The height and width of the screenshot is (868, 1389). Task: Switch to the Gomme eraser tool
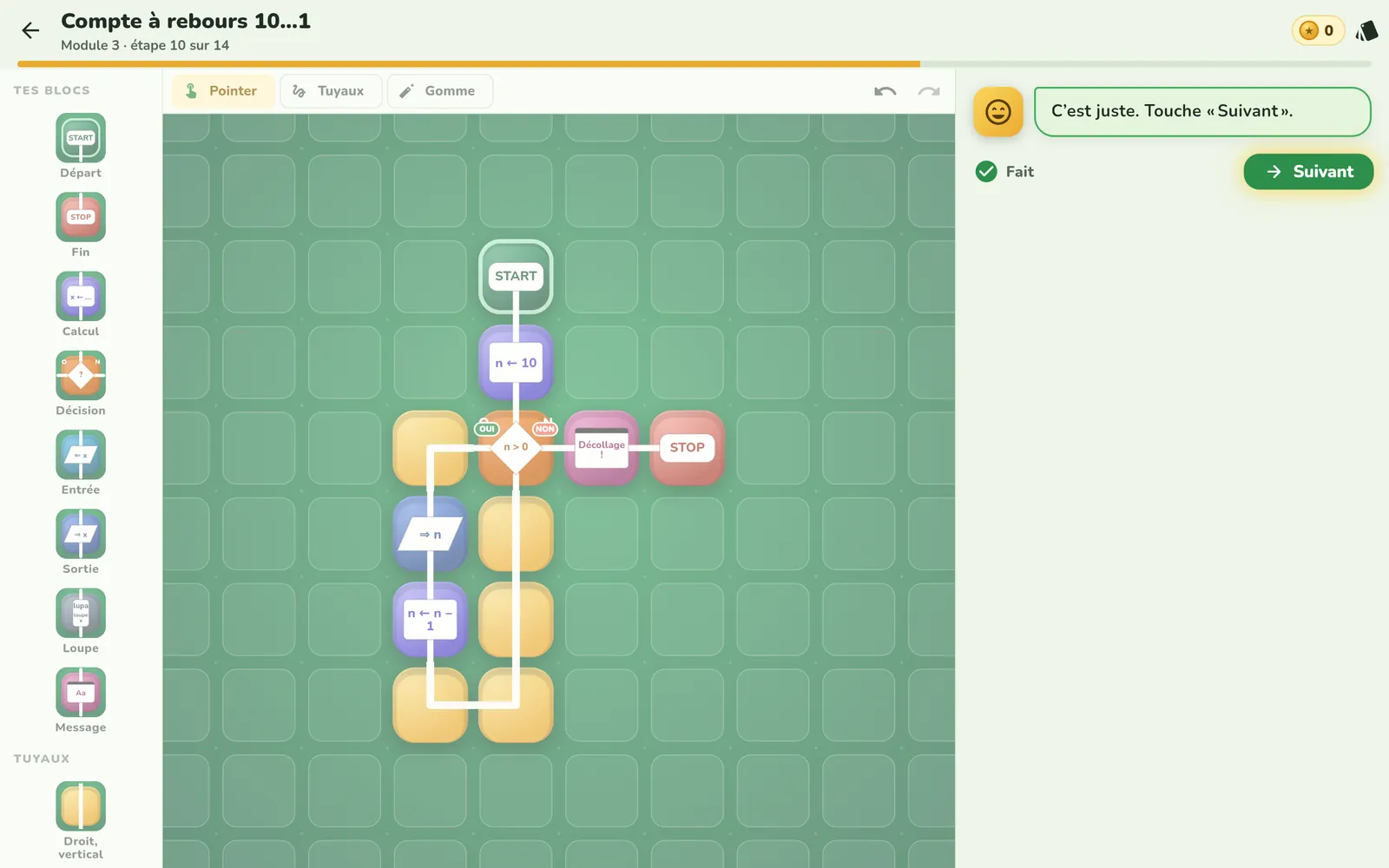[440, 91]
